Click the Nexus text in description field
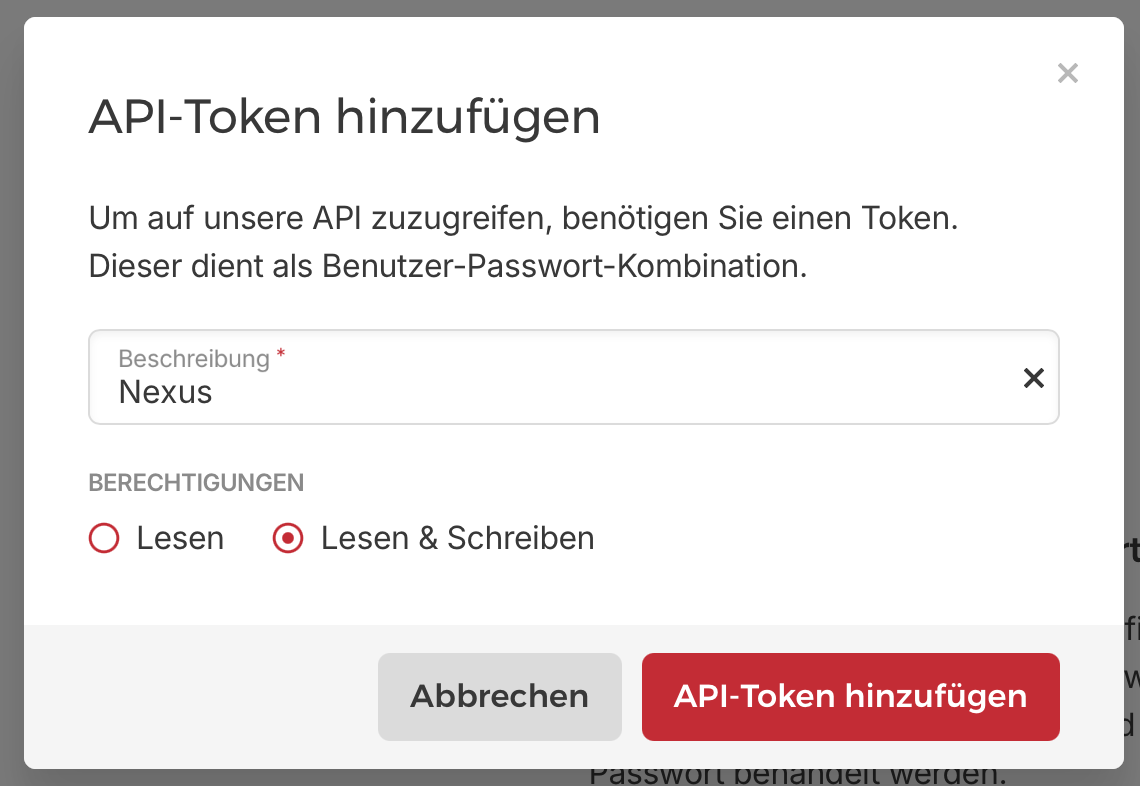 coord(165,392)
